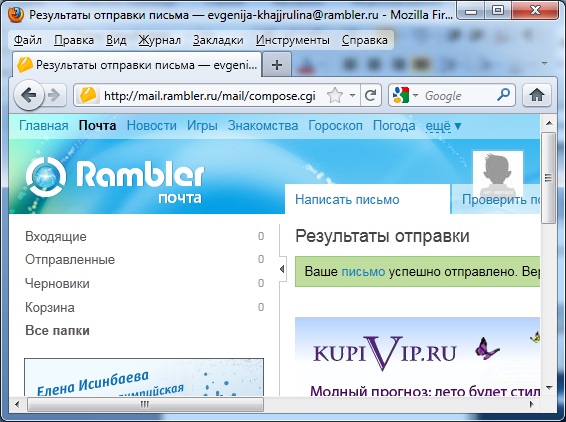Open the Вид menu
The width and height of the screenshot is (566, 422).
[116, 40]
